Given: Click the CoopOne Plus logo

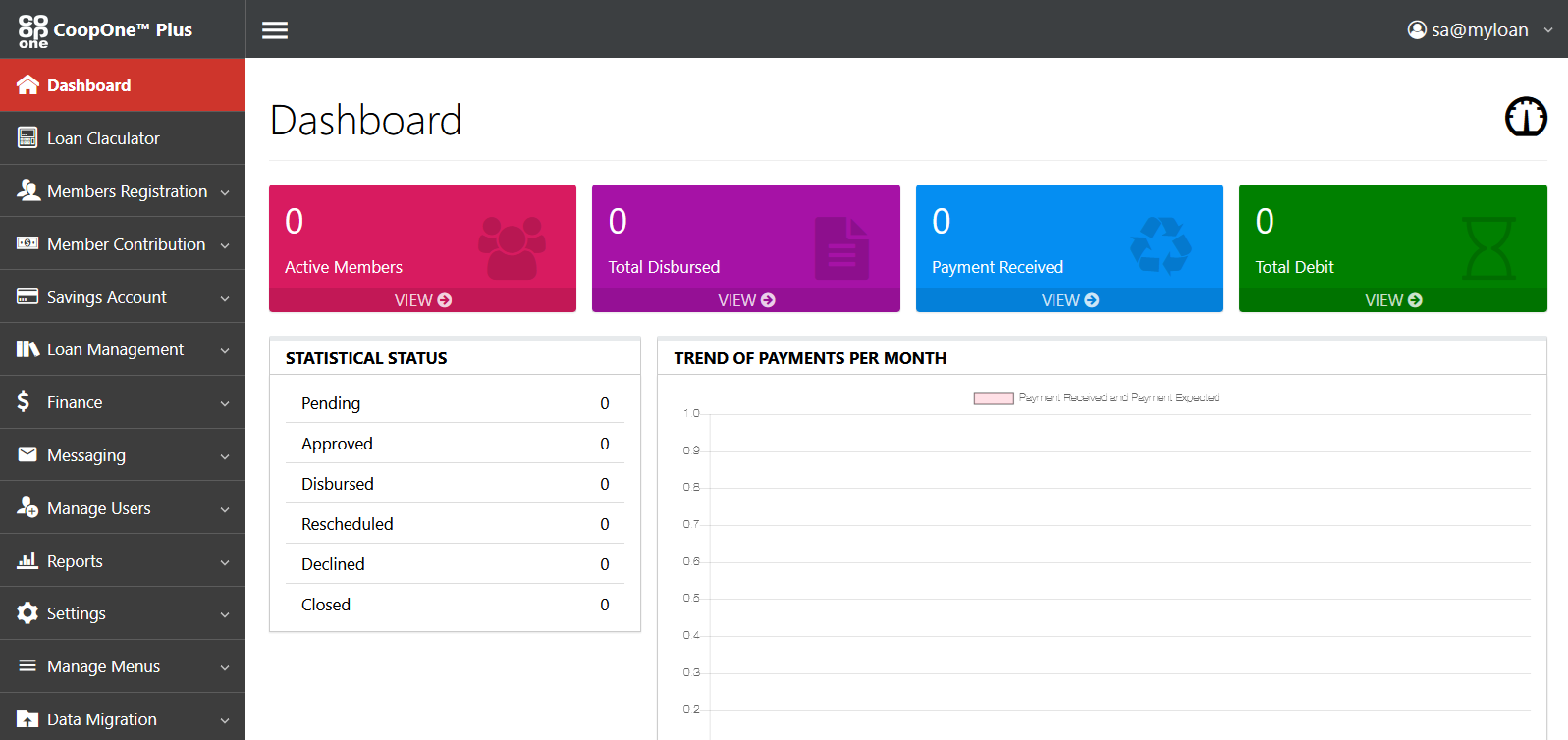Looking at the screenshot, I should pyautogui.click(x=105, y=30).
